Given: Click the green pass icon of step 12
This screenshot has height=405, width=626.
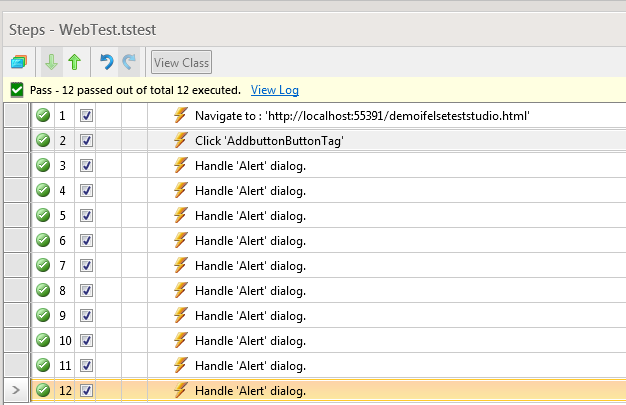Looking at the screenshot, I should point(43,391).
